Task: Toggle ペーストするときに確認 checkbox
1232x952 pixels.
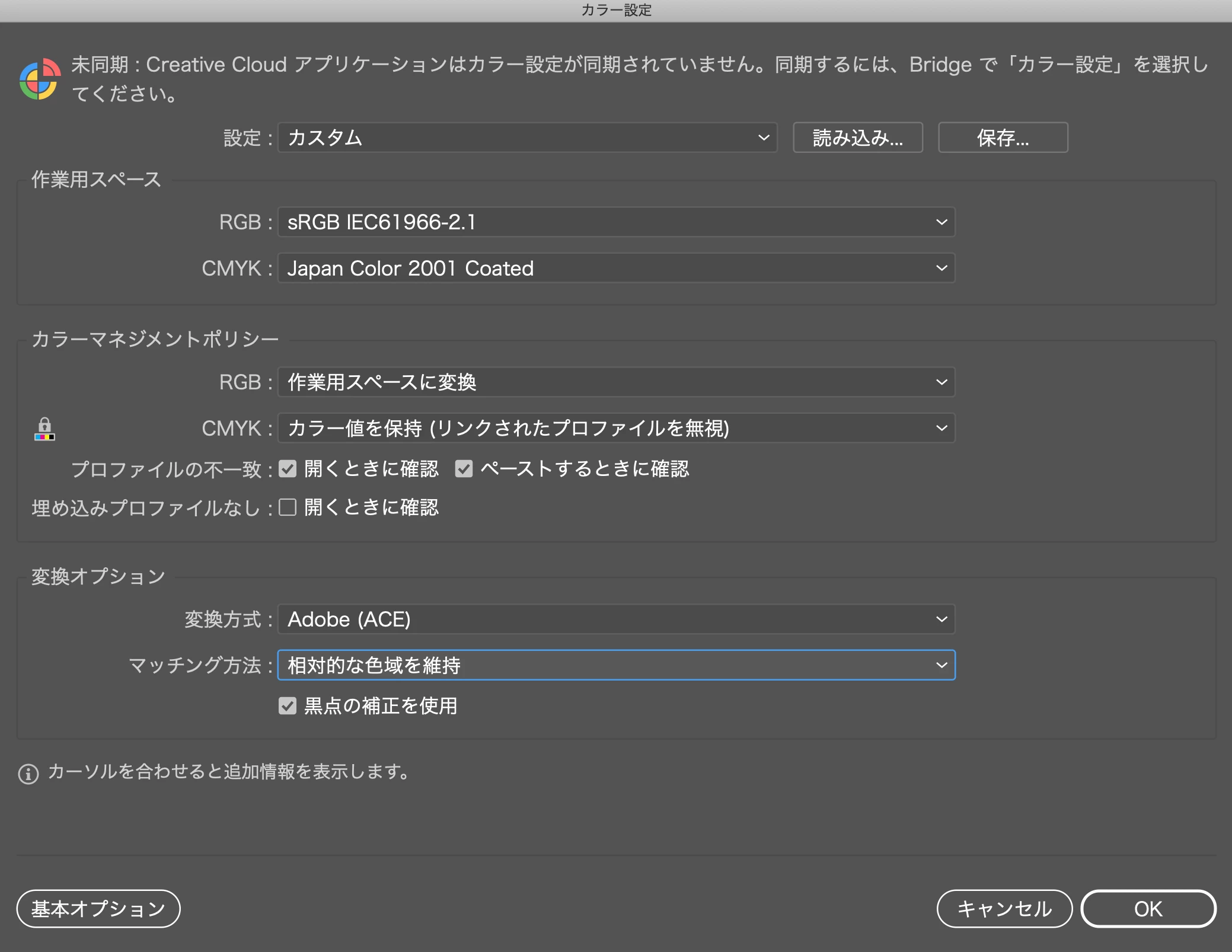Action: 464,469
